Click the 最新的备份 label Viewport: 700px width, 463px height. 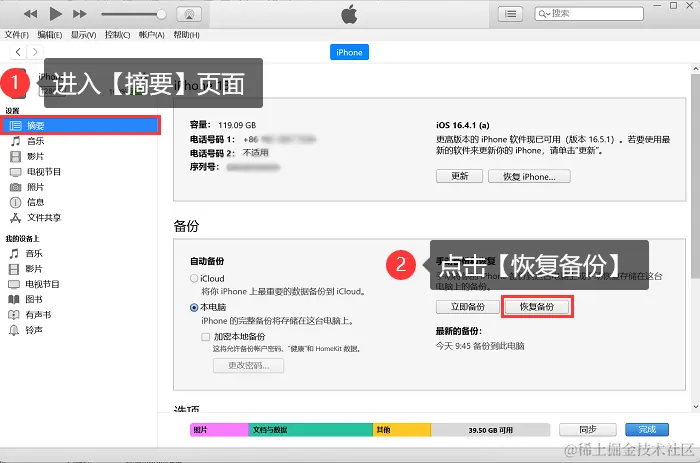coord(458,331)
